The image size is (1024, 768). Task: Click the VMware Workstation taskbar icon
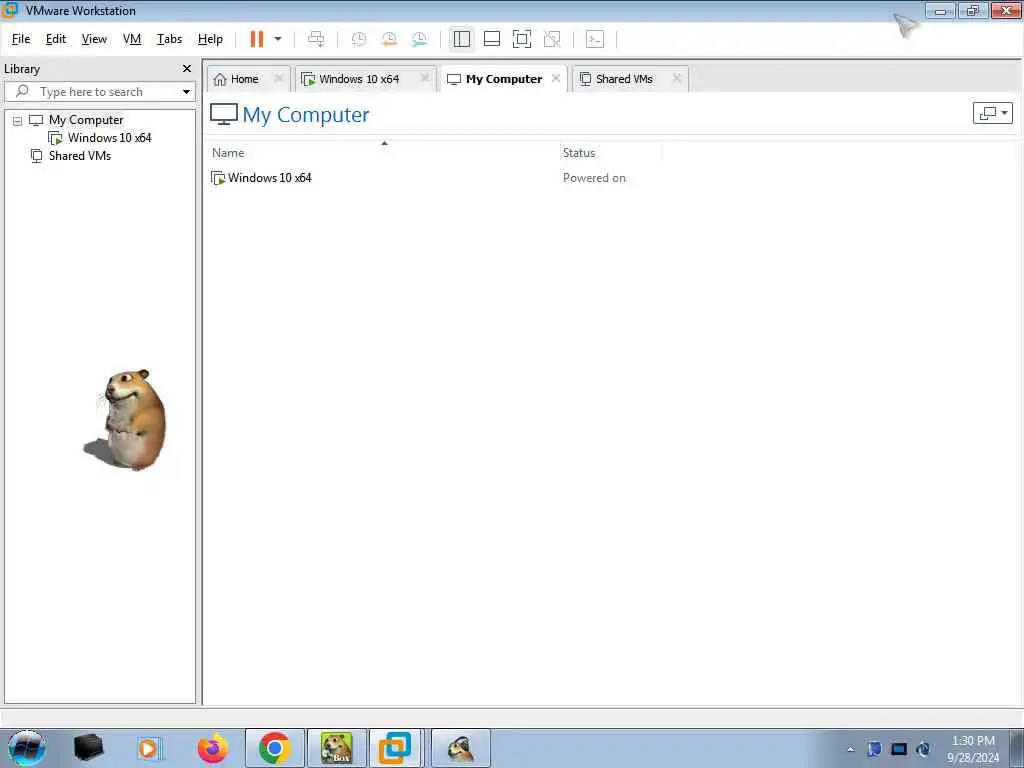[395, 748]
